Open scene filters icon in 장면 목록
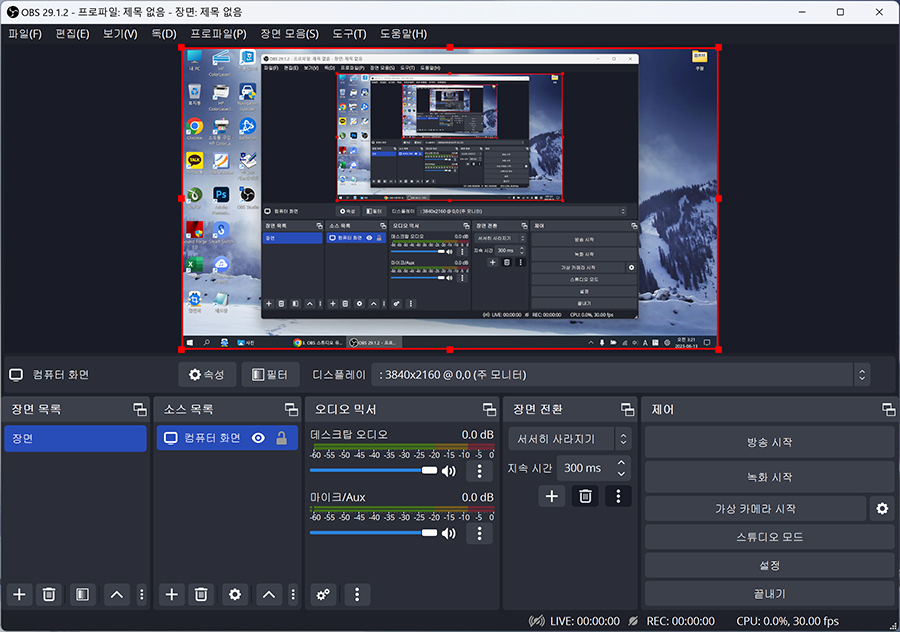The image size is (900, 632). point(82,594)
